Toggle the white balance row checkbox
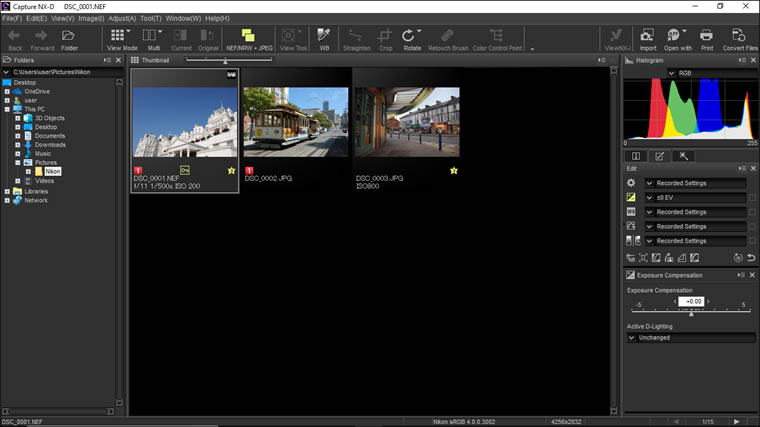The width and height of the screenshot is (760, 427). (752, 212)
